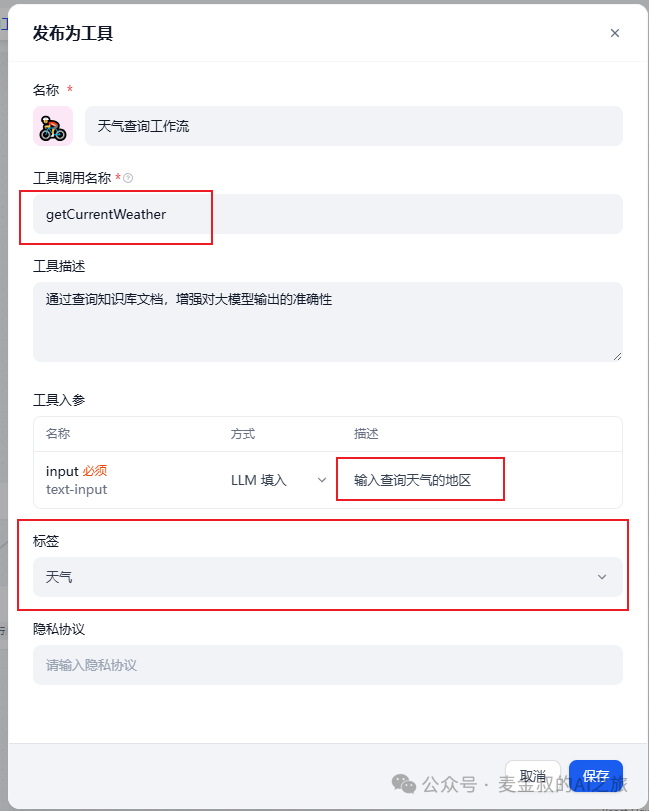Select the 保存 button
This screenshot has width=649, height=811.
(x=596, y=775)
